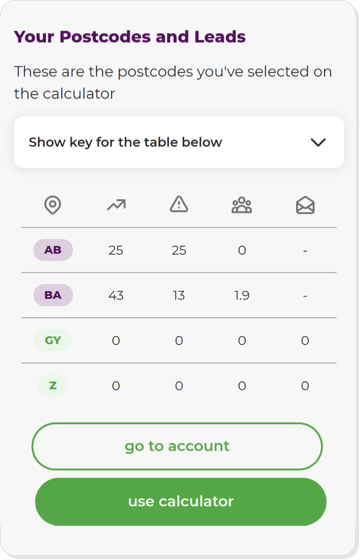Click the 1.9 value in BA row

[242, 296]
